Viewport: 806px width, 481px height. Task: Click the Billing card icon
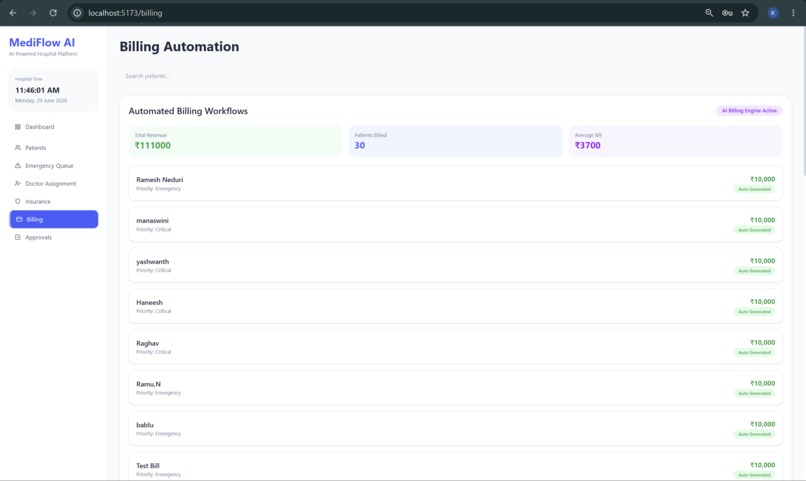tap(19, 219)
